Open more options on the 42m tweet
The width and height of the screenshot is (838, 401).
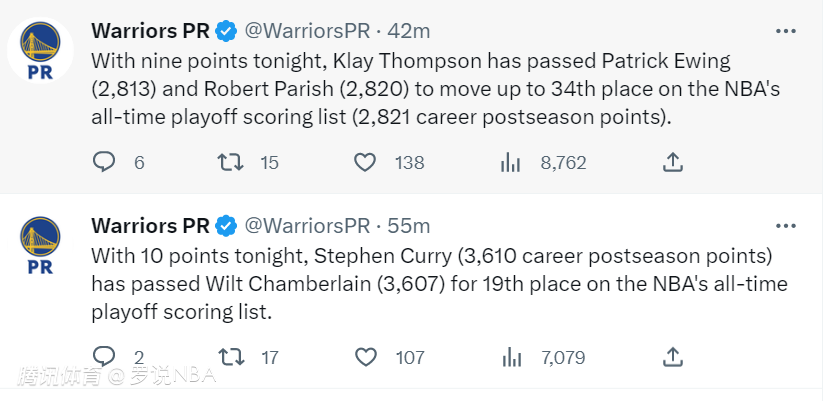click(785, 31)
